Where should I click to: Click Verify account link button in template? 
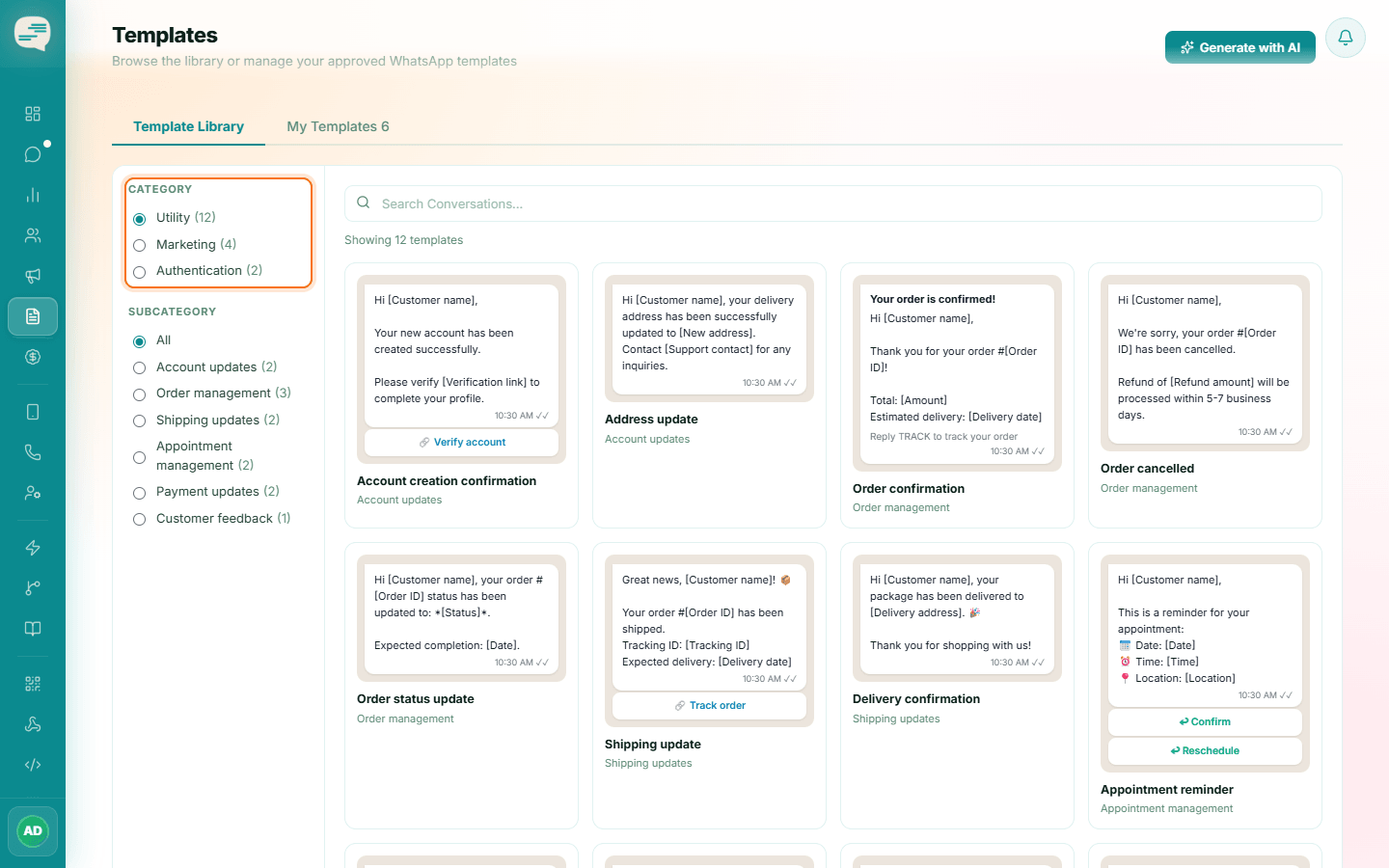(462, 442)
